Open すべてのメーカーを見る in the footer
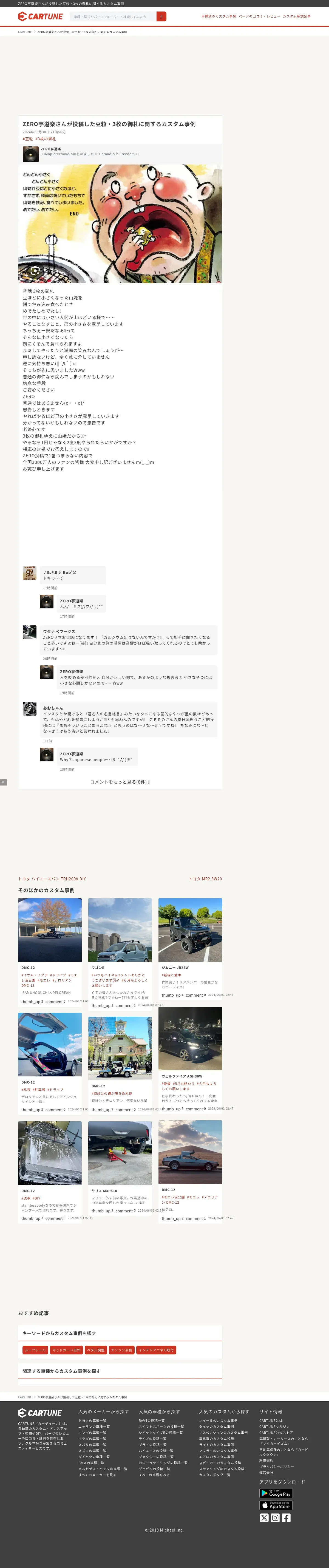Screen dimensions: 329x1568 [x=97, y=1475]
